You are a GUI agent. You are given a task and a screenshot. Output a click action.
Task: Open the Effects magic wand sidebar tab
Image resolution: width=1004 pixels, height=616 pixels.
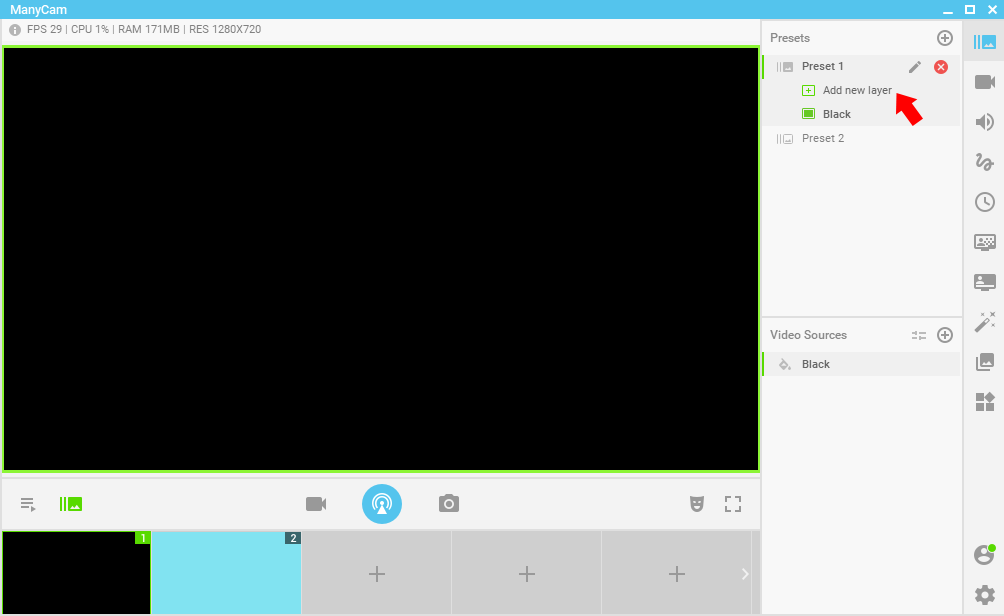pyautogui.click(x=985, y=321)
